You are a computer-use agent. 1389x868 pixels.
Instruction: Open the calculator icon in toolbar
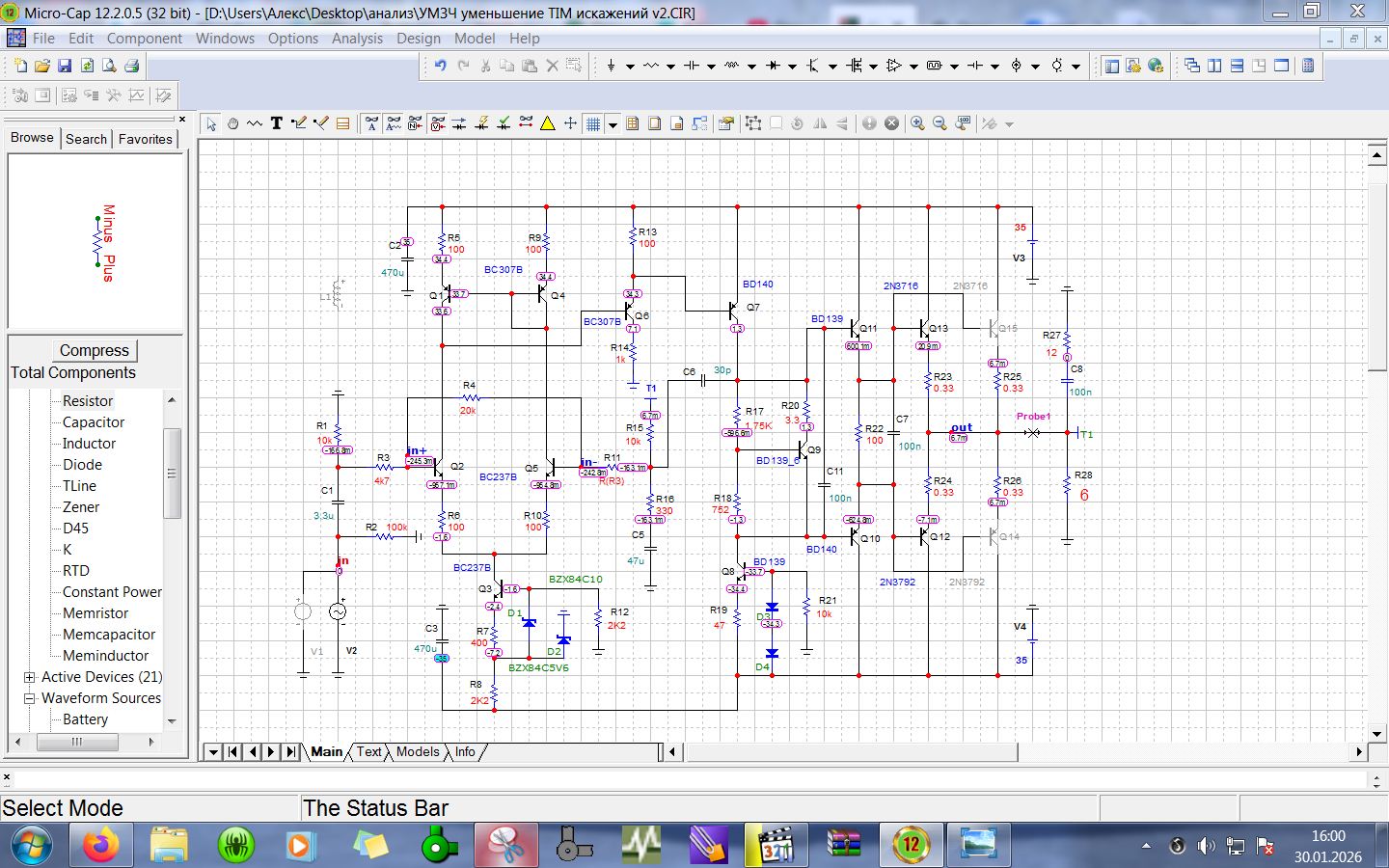click(1308, 66)
